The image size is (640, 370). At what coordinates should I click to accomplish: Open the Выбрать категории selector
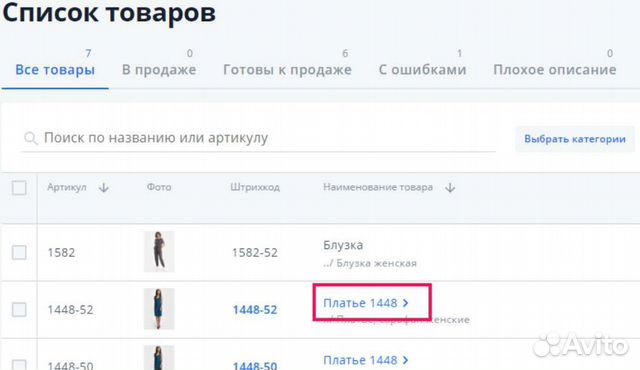(x=575, y=139)
